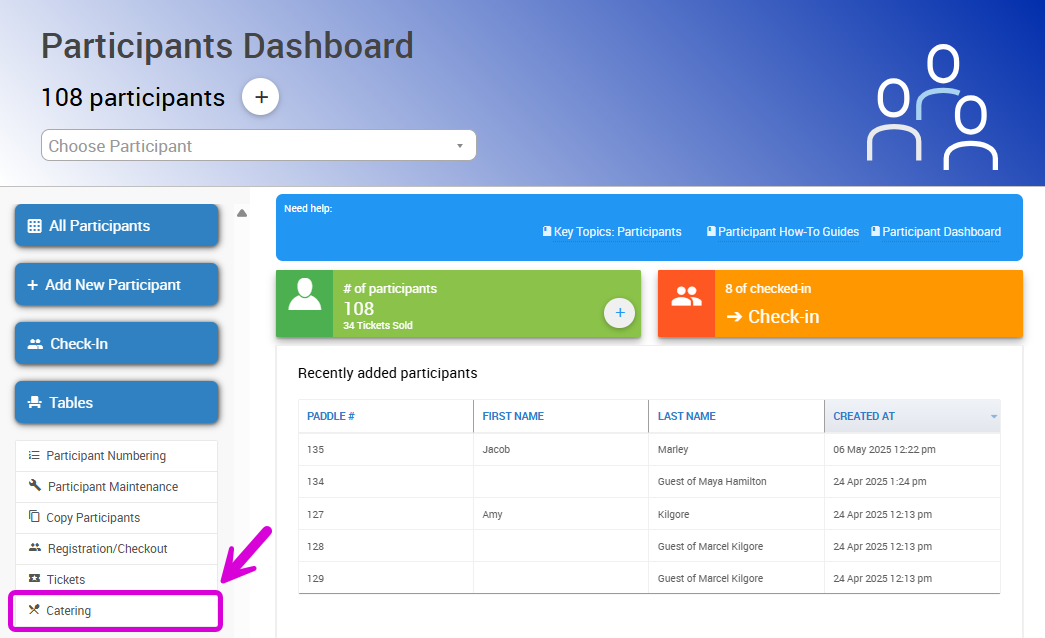Click the utensils icon beside Catering
This screenshot has width=1045, height=638.
click(x=33, y=610)
